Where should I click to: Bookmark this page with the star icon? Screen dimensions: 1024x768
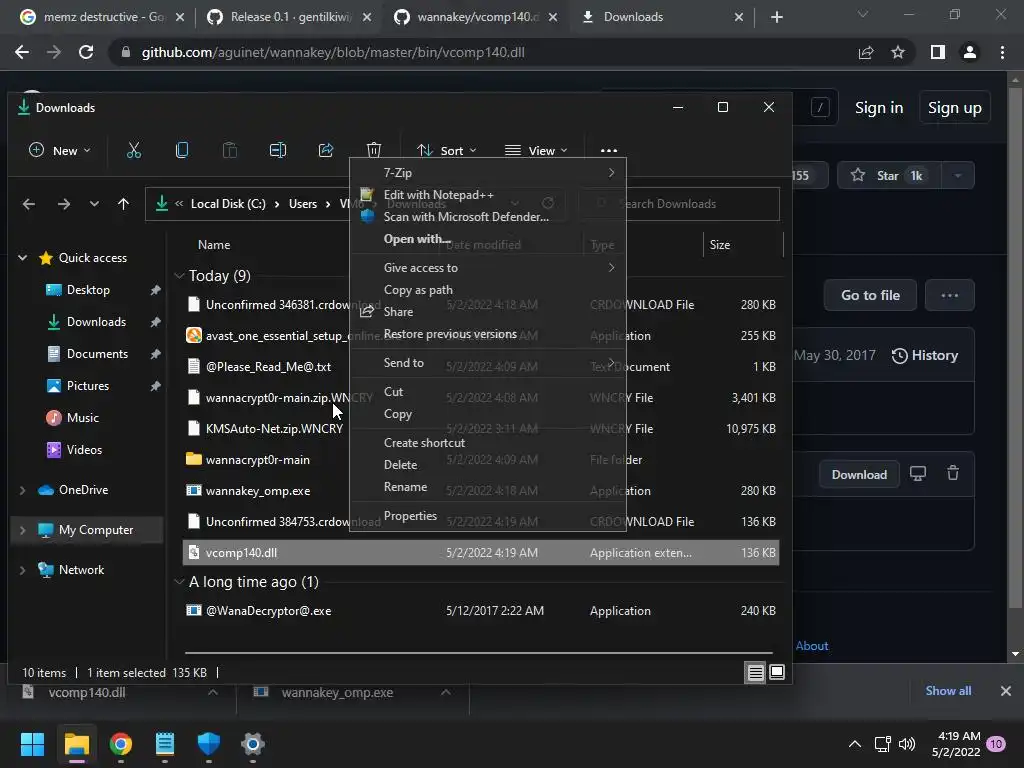(898, 52)
